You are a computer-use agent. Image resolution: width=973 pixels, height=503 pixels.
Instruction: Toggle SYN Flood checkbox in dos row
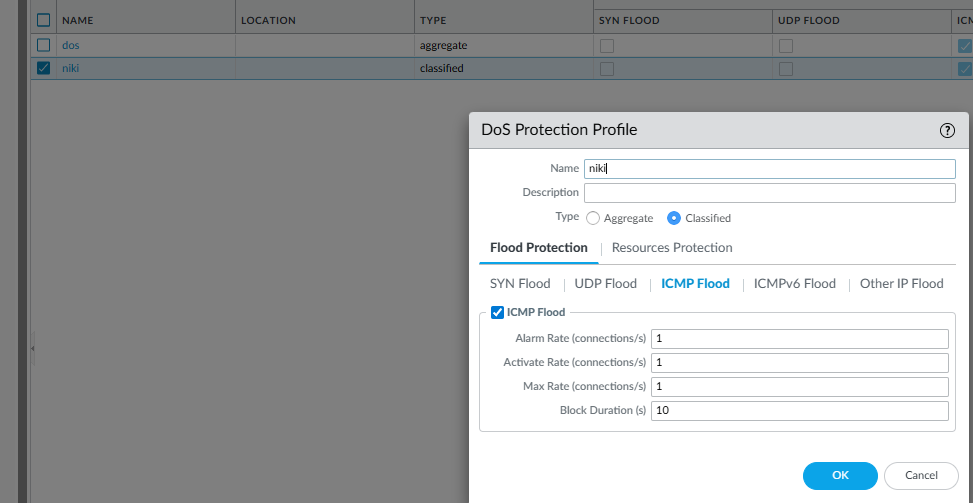coord(607,46)
